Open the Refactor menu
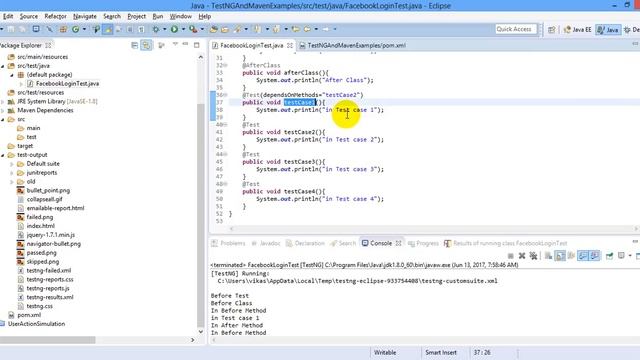Screen dimensions: 640x360 point(55,16)
